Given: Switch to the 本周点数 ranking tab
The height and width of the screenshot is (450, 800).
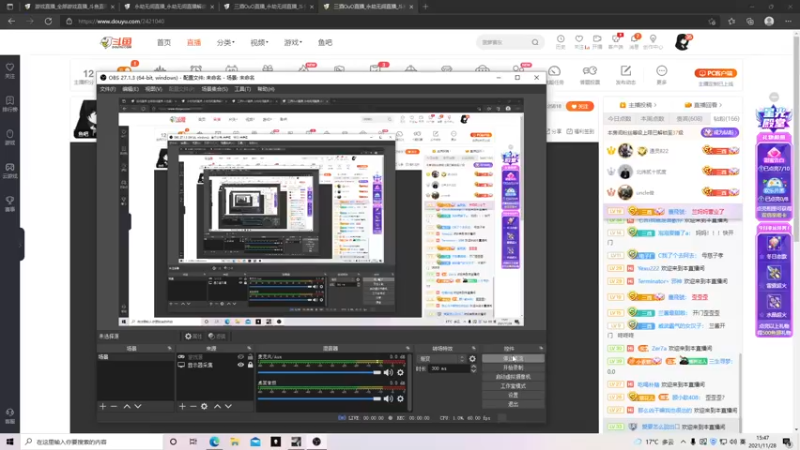Looking at the screenshot, I should point(653,119).
